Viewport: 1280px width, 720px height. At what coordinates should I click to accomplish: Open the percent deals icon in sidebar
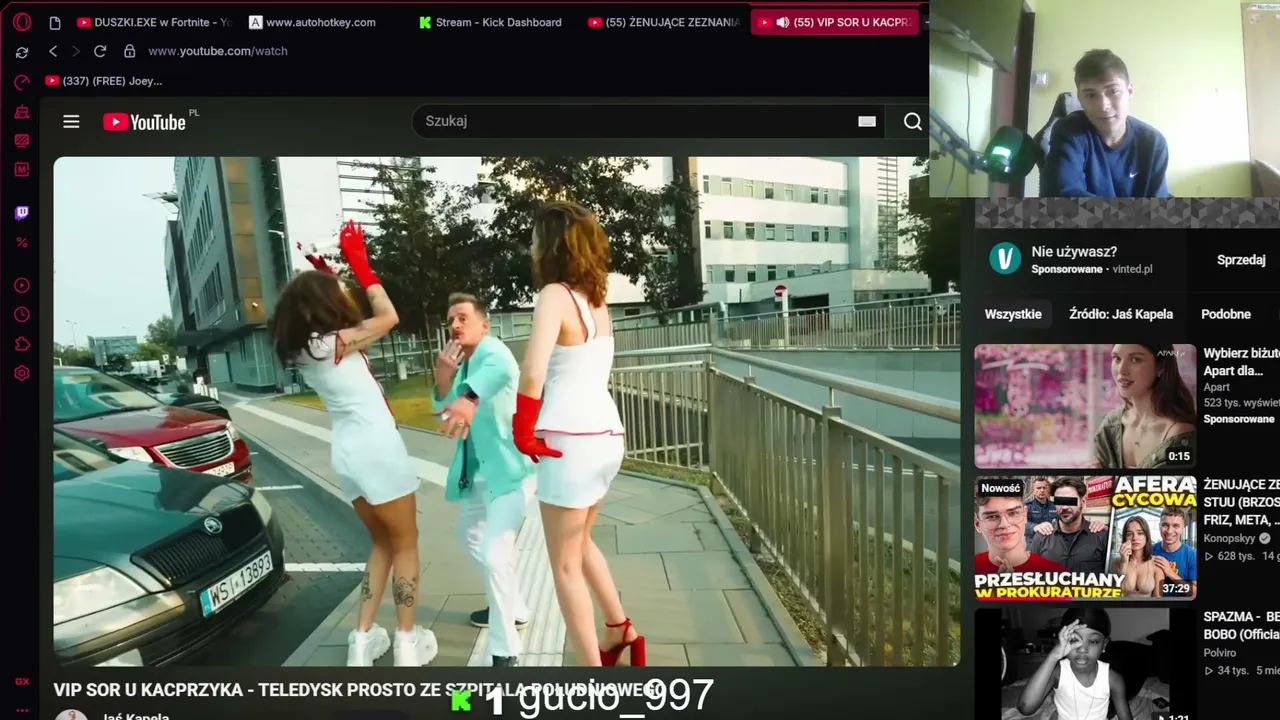click(22, 242)
